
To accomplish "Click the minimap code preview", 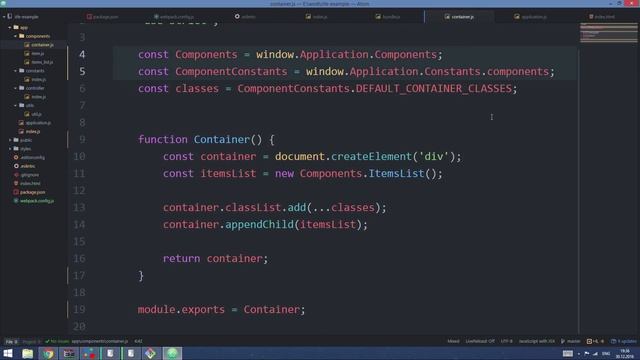I will 609,33.
